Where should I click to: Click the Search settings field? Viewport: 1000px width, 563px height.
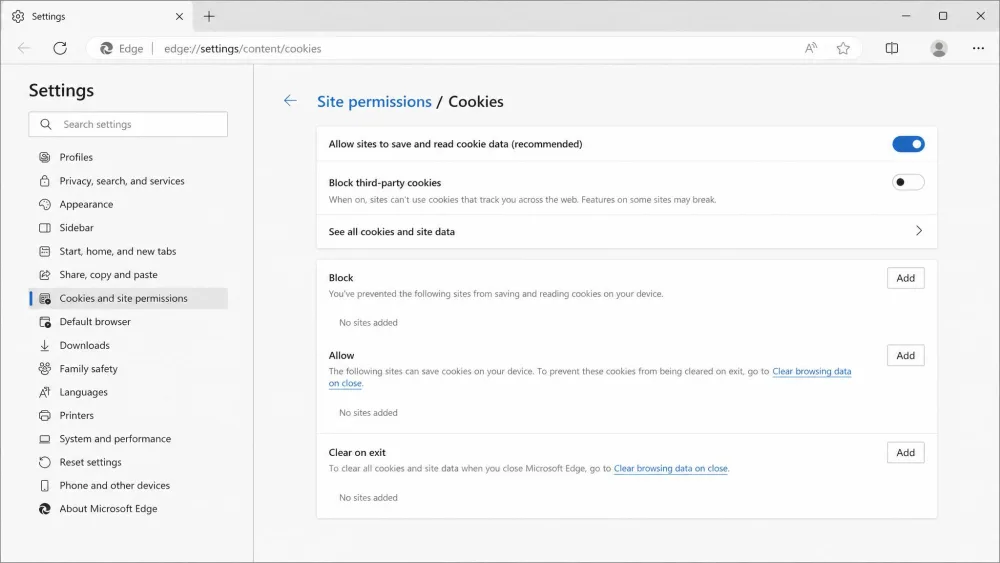click(x=128, y=124)
